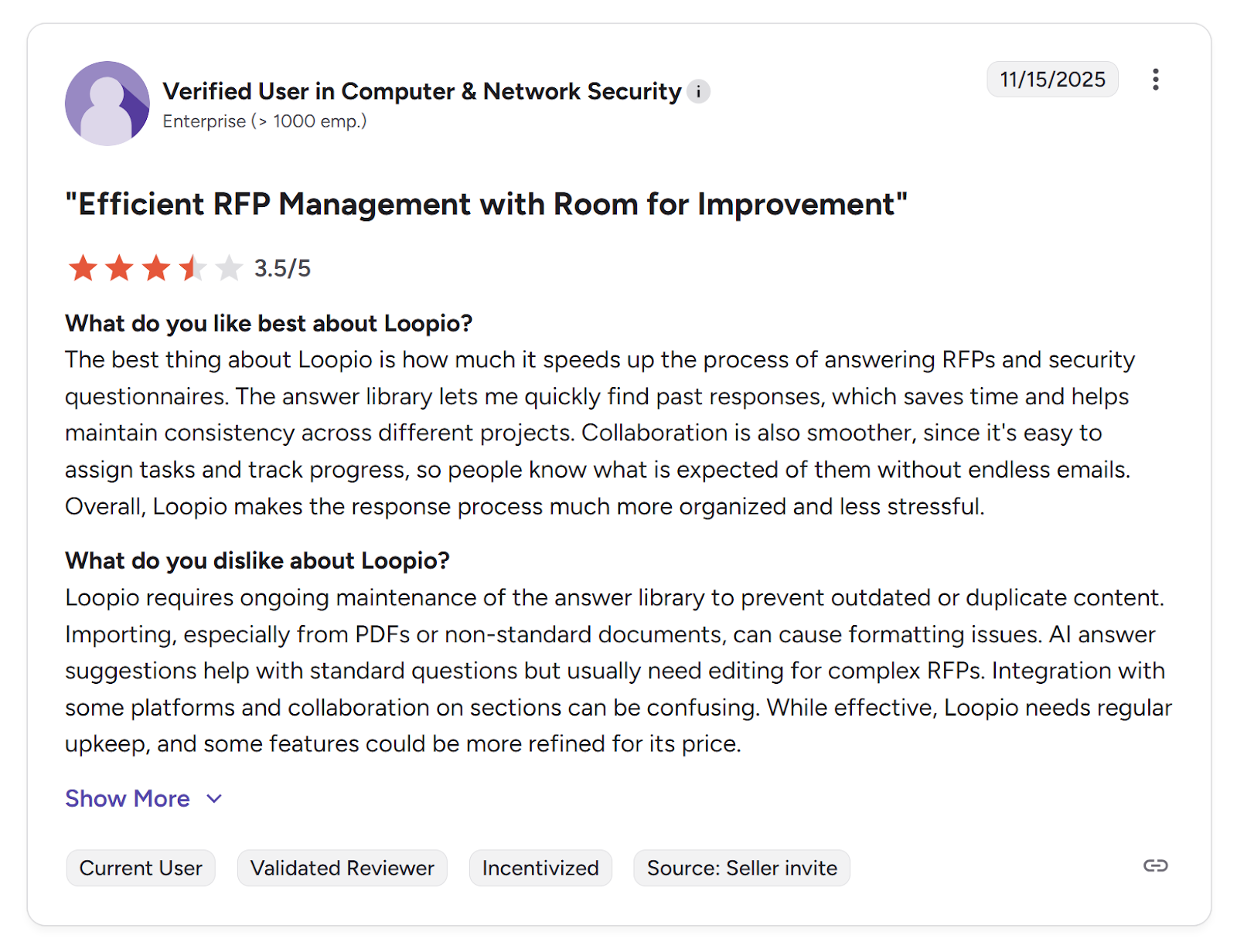Click the 3.5/5 rating score text

[x=282, y=269]
